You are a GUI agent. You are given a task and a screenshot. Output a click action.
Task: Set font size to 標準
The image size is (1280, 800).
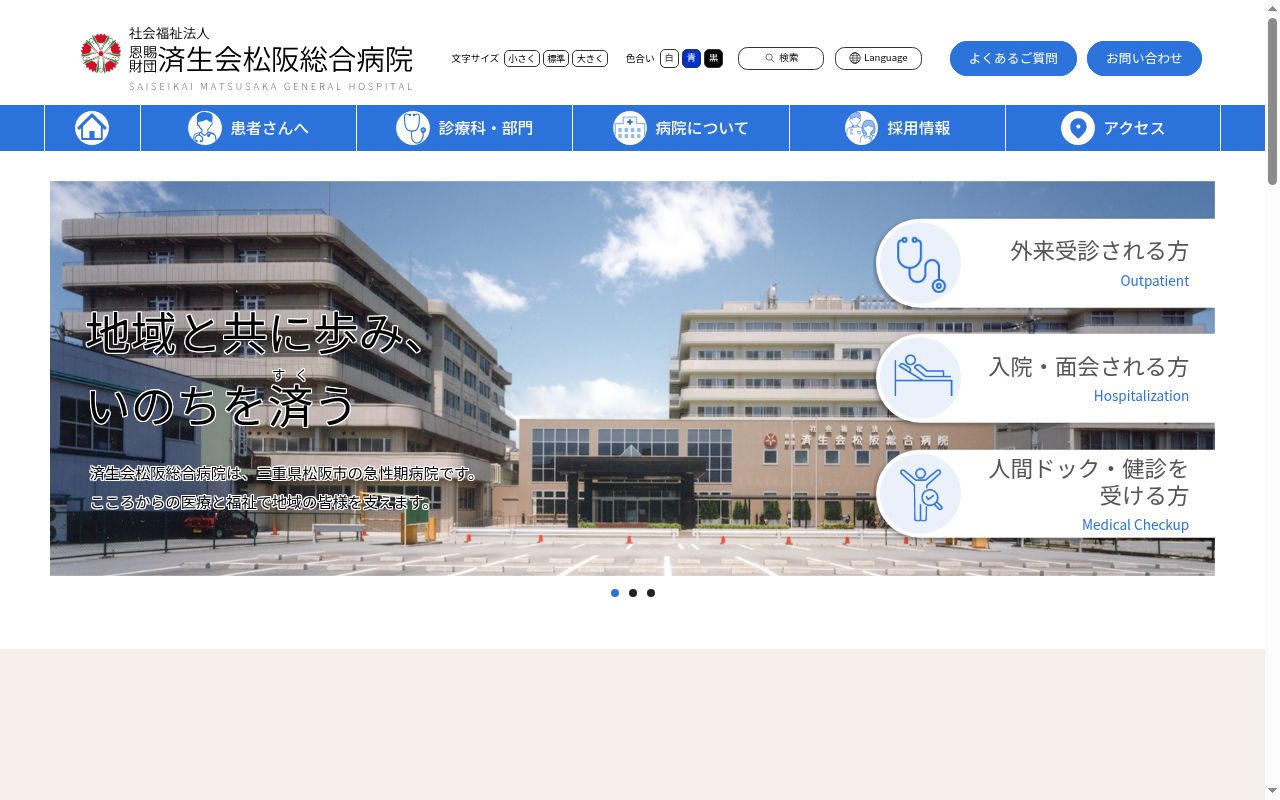(556, 58)
